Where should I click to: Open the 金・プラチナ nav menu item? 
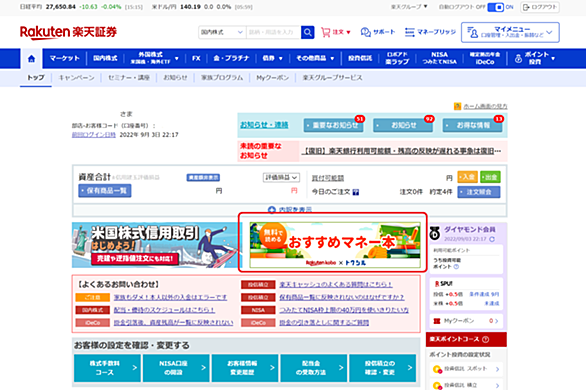(x=231, y=58)
